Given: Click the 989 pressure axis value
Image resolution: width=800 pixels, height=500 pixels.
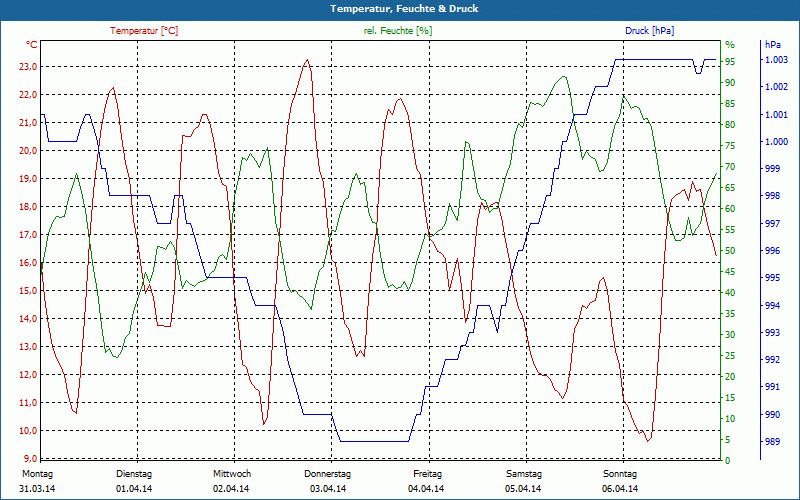Looking at the screenshot, I should (x=772, y=442).
